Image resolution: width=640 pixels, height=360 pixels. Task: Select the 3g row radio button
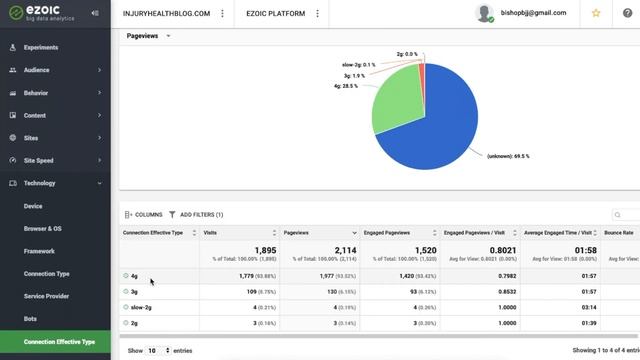pos(126,291)
